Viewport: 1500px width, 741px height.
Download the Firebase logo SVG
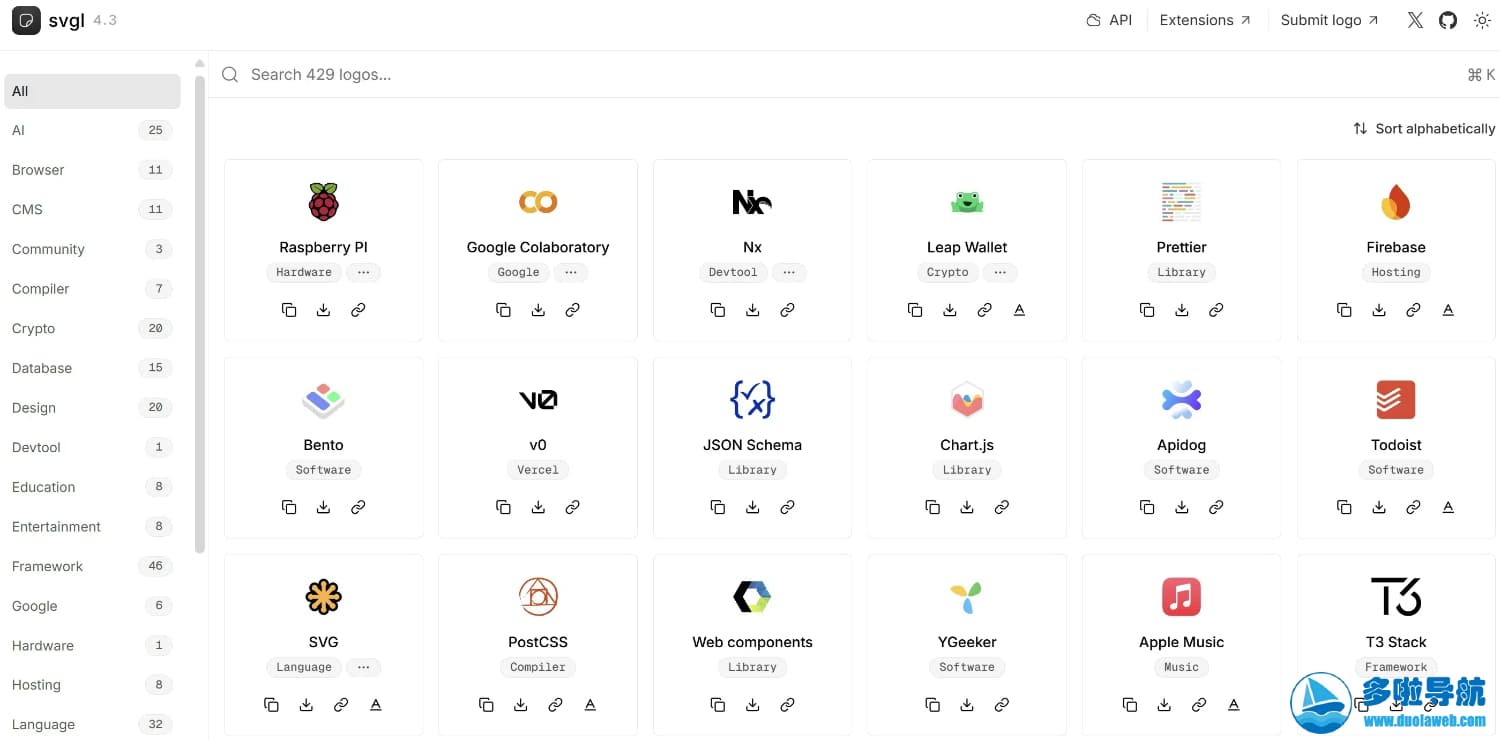(x=1379, y=310)
